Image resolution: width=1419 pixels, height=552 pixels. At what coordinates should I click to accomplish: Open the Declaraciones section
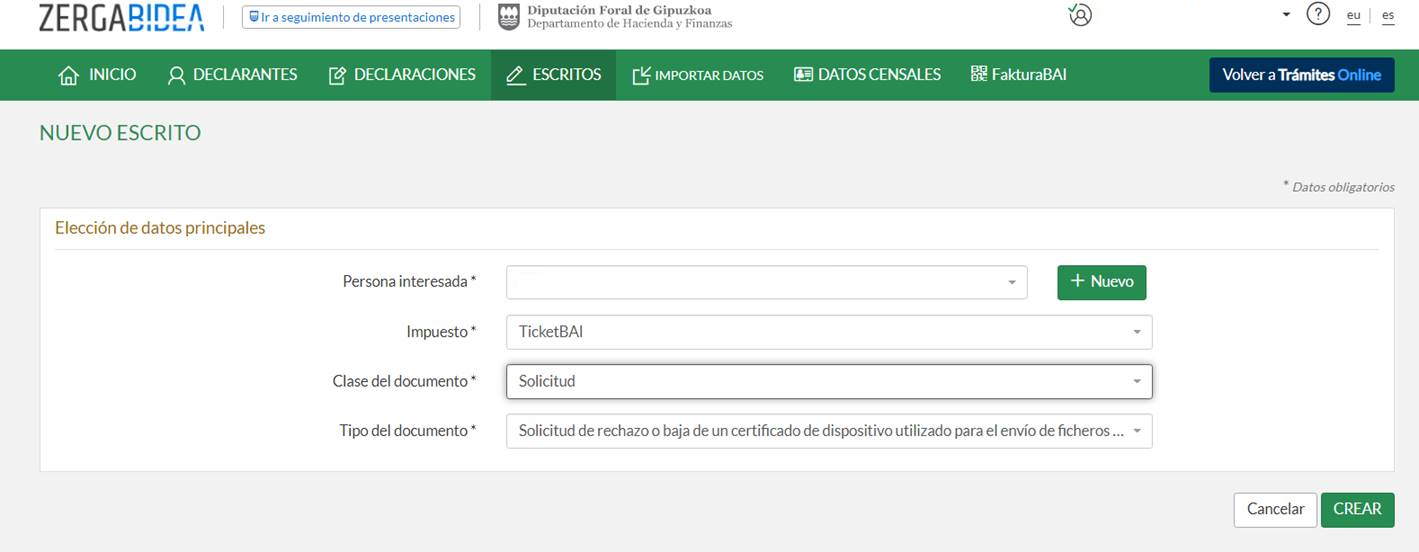coord(402,75)
